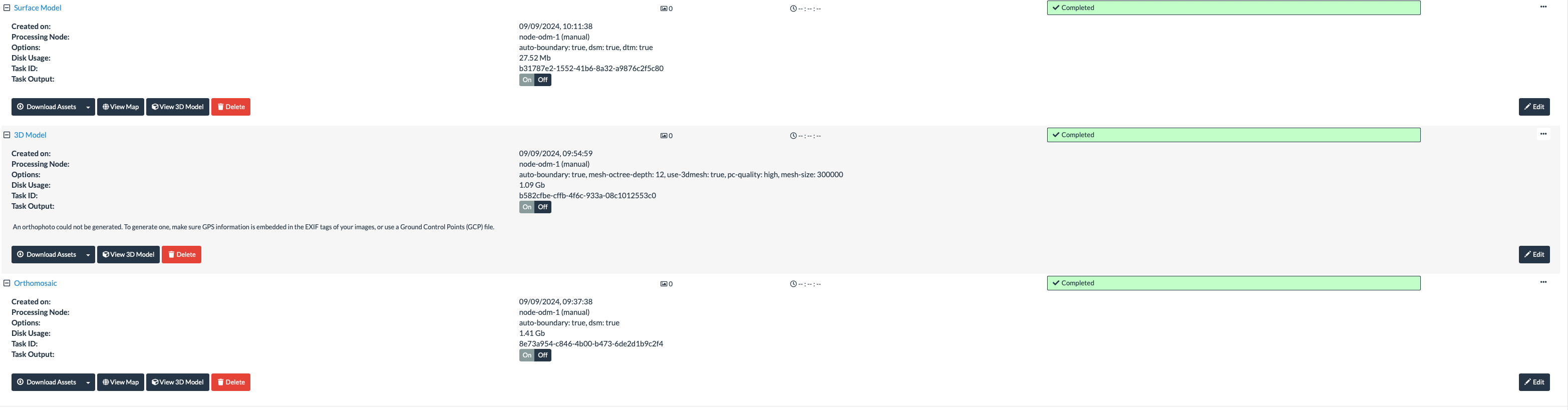
Task: Open the Orthomosaic more-options ellipsis menu
Action: click(x=1543, y=282)
